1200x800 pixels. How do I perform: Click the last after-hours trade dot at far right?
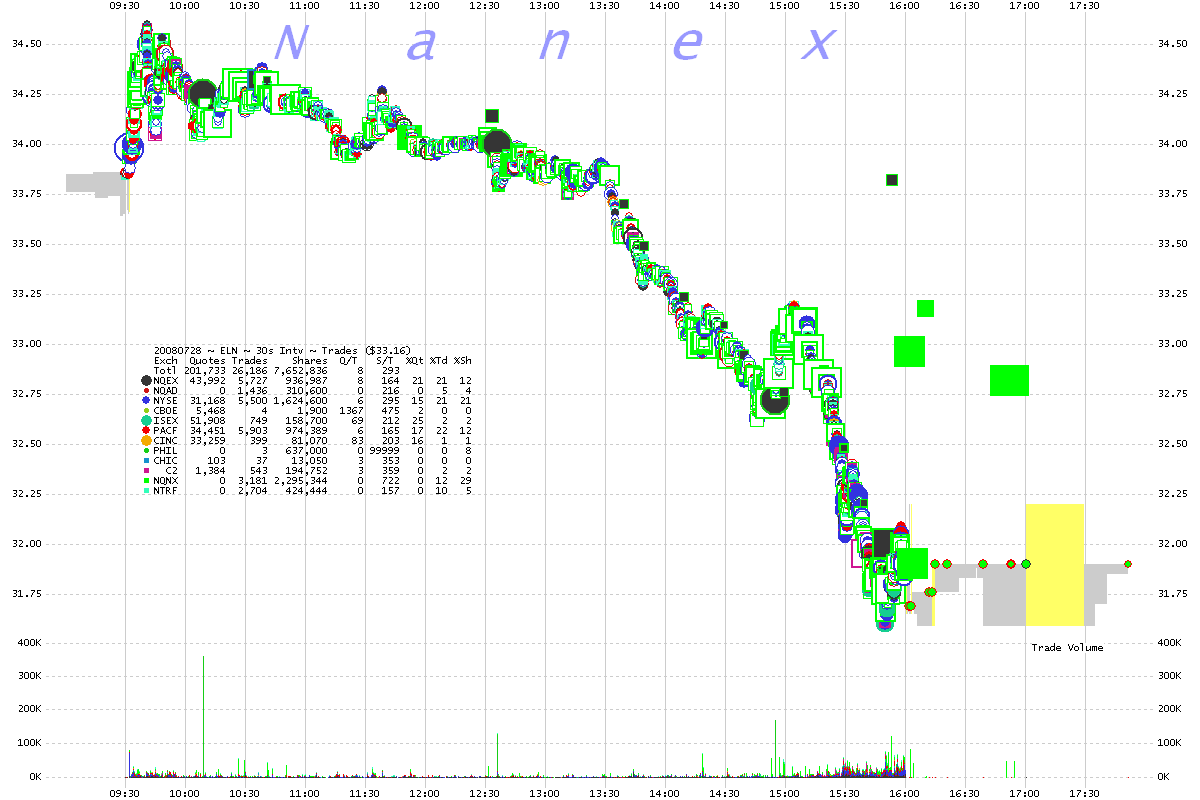click(x=1128, y=564)
